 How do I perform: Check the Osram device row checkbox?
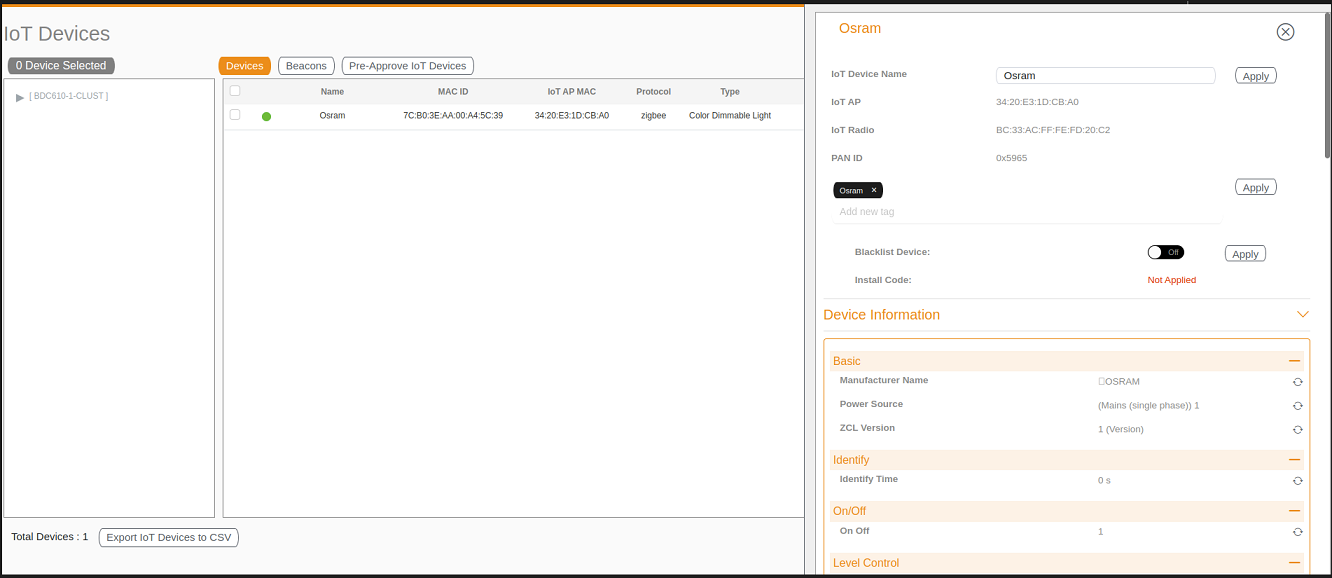click(x=235, y=115)
